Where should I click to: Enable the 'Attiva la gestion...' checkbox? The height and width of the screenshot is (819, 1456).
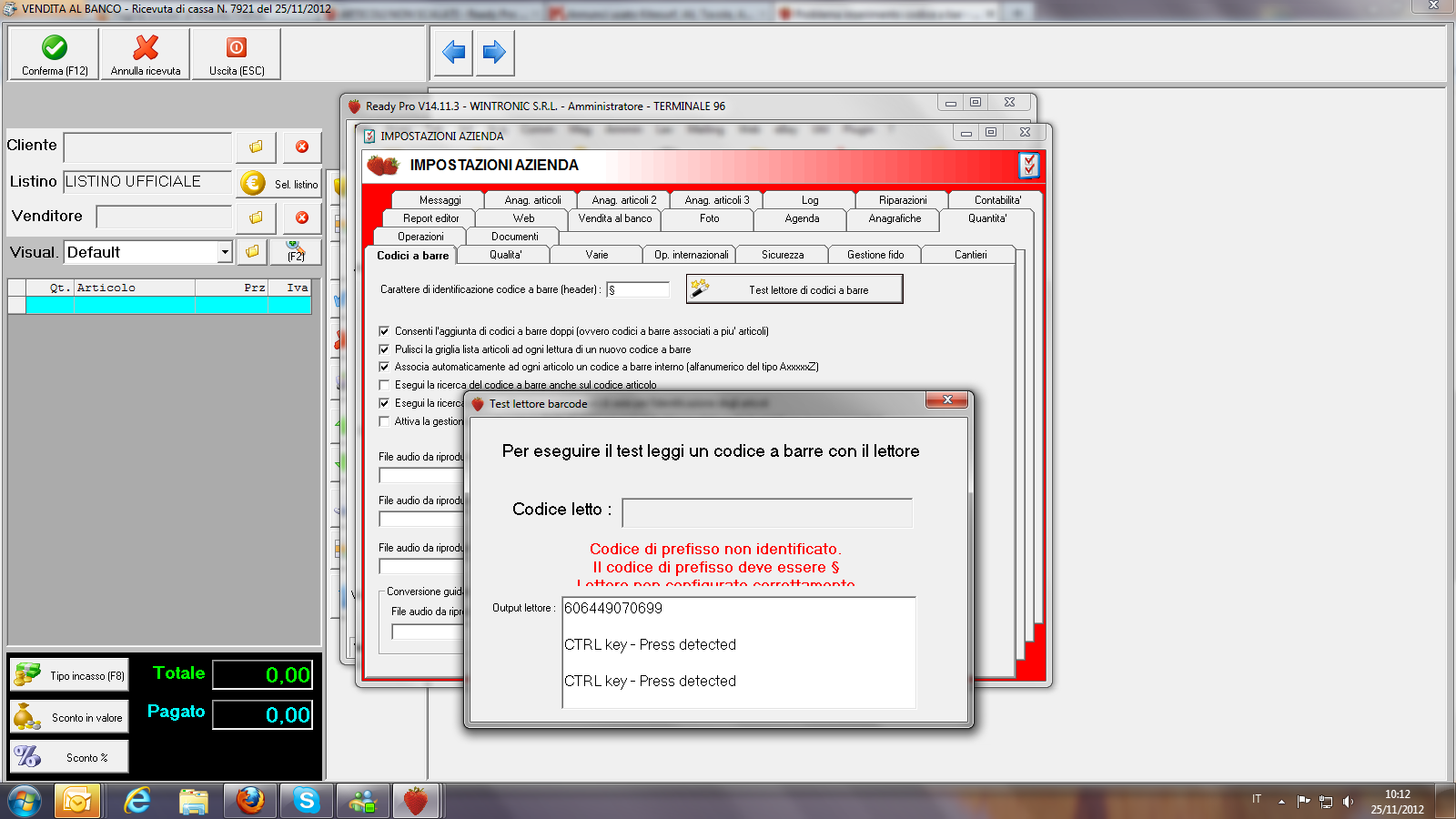384,421
